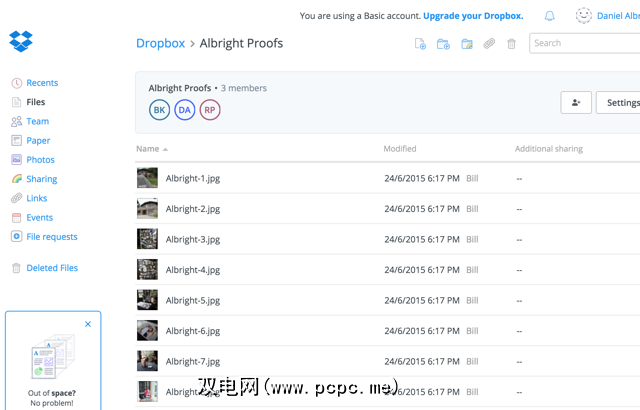Image resolution: width=640 pixels, height=410 pixels.
Task: Click the Links chain icon in sidebar
Action: (16, 198)
